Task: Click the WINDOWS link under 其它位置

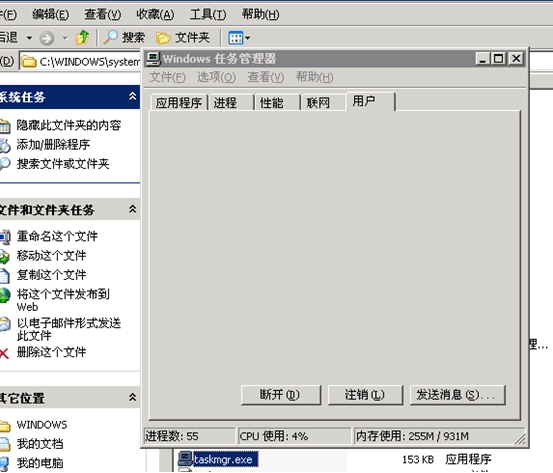Action: [42, 425]
